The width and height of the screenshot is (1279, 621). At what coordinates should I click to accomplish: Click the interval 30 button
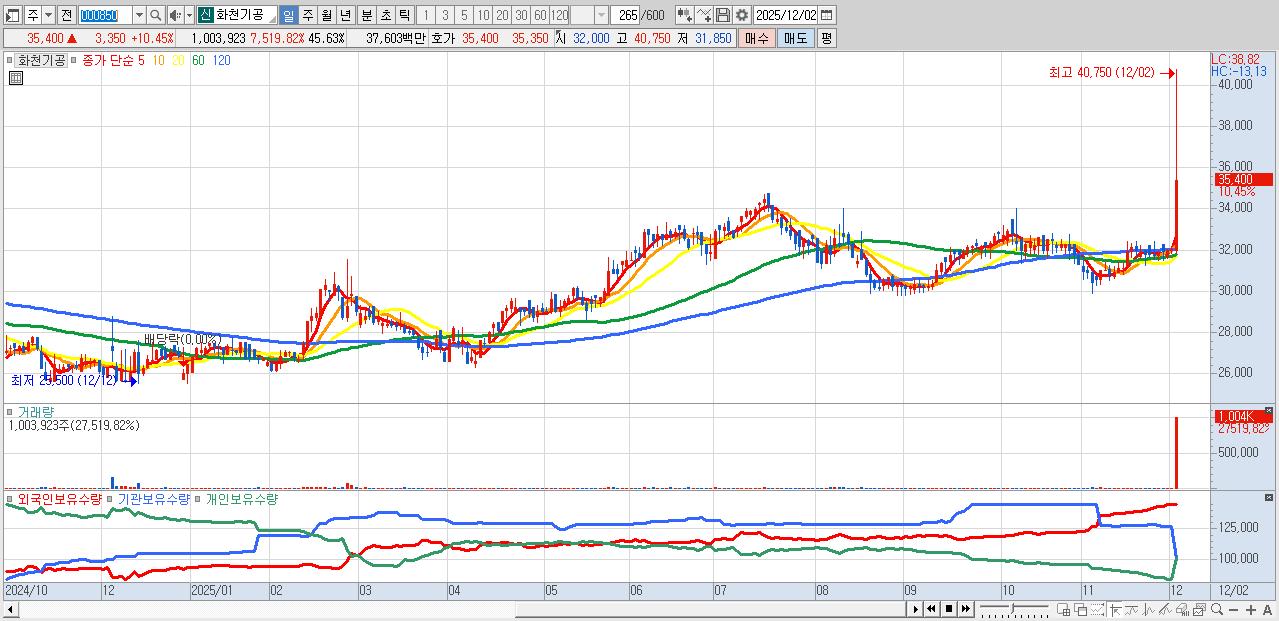pyautogui.click(x=521, y=15)
